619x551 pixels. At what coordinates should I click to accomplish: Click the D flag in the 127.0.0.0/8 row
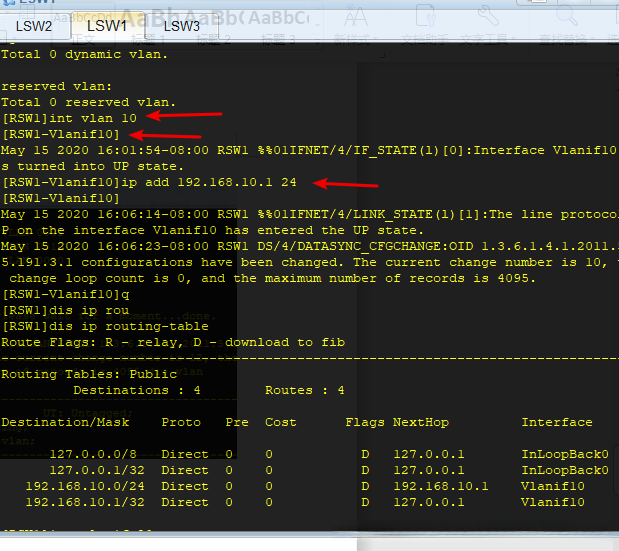pos(365,454)
